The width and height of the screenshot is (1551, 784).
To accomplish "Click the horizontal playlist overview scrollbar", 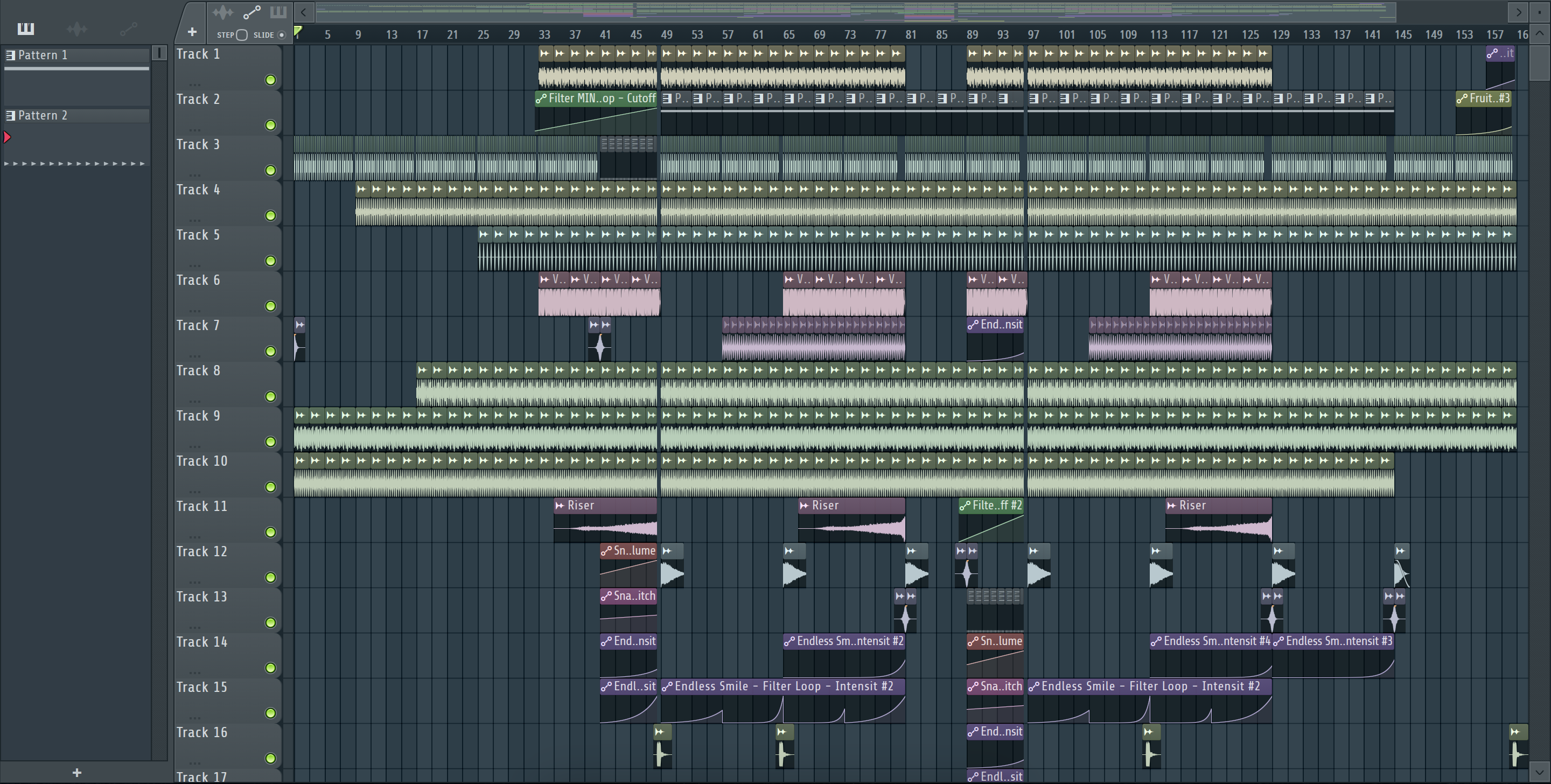I will click(x=856, y=11).
